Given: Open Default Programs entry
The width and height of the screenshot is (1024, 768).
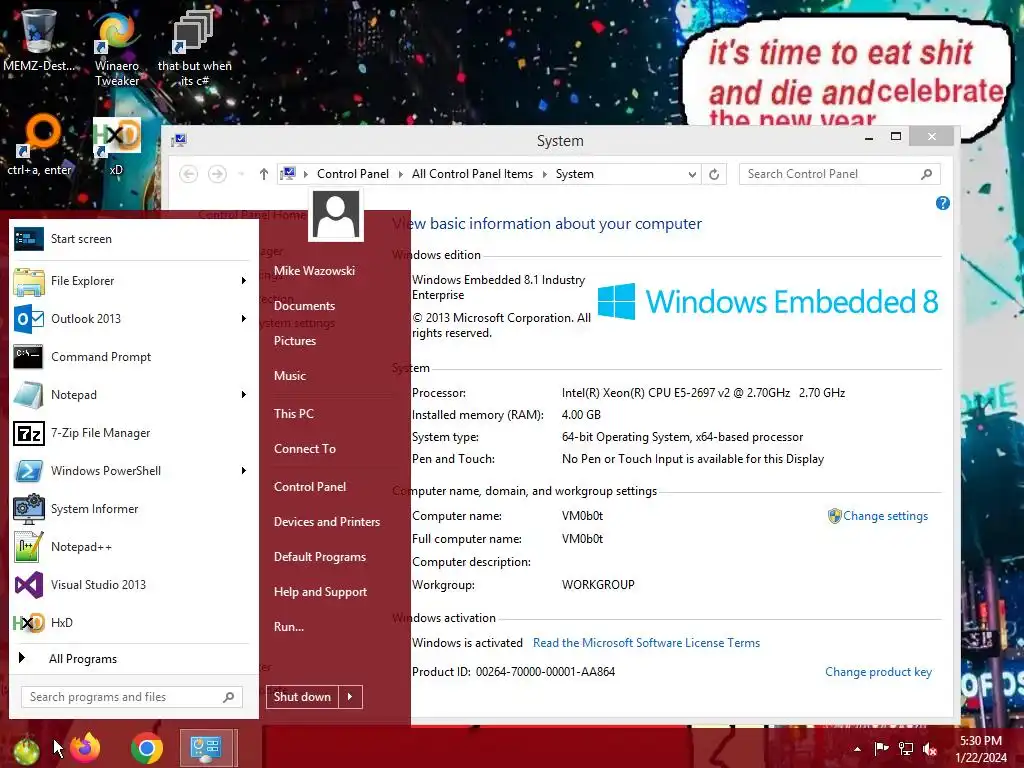Looking at the screenshot, I should click(320, 557).
